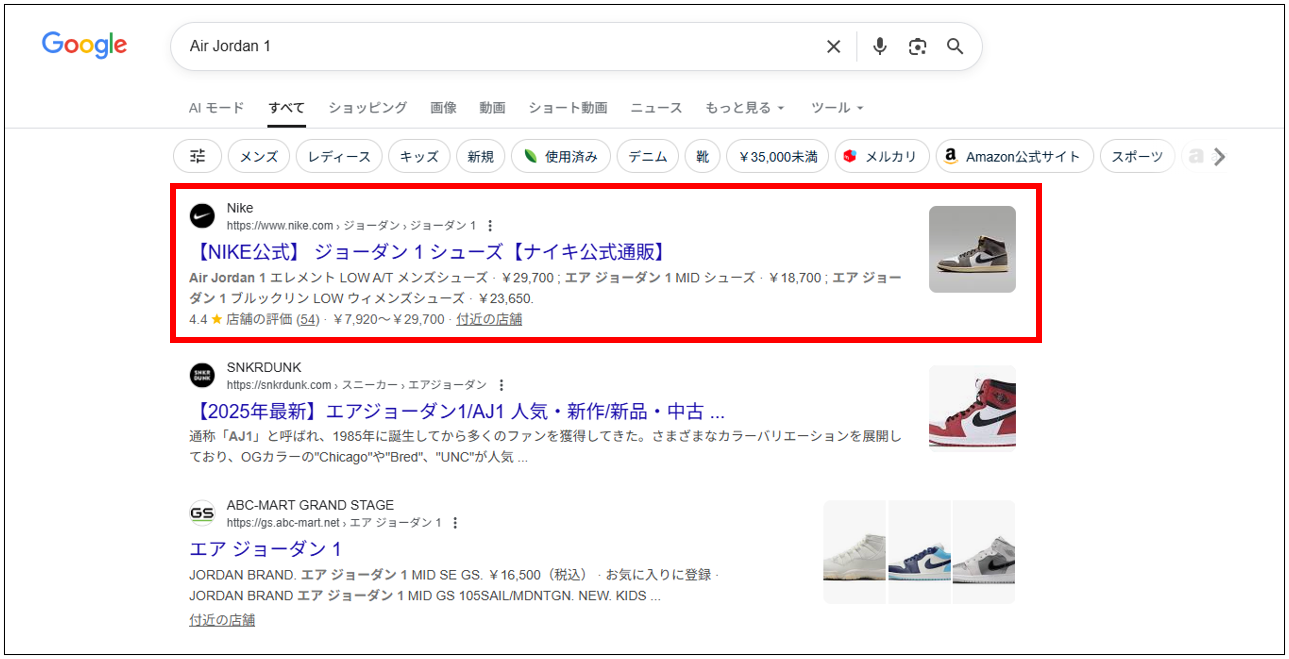Clear the query with the X icon
Viewport: 1289px width, 659px height.
833,46
